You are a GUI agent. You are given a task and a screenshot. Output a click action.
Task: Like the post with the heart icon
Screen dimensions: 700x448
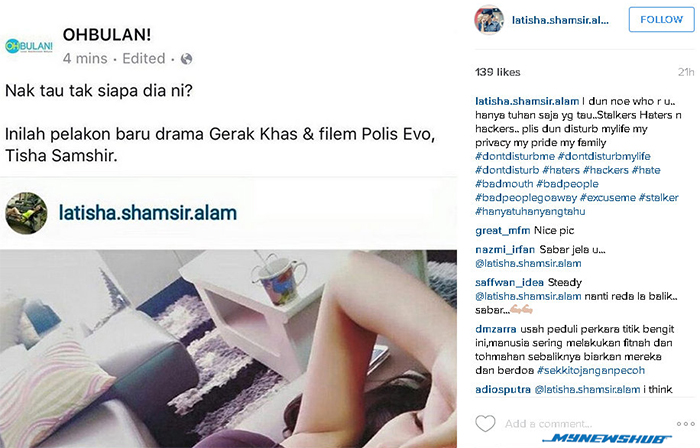point(485,423)
